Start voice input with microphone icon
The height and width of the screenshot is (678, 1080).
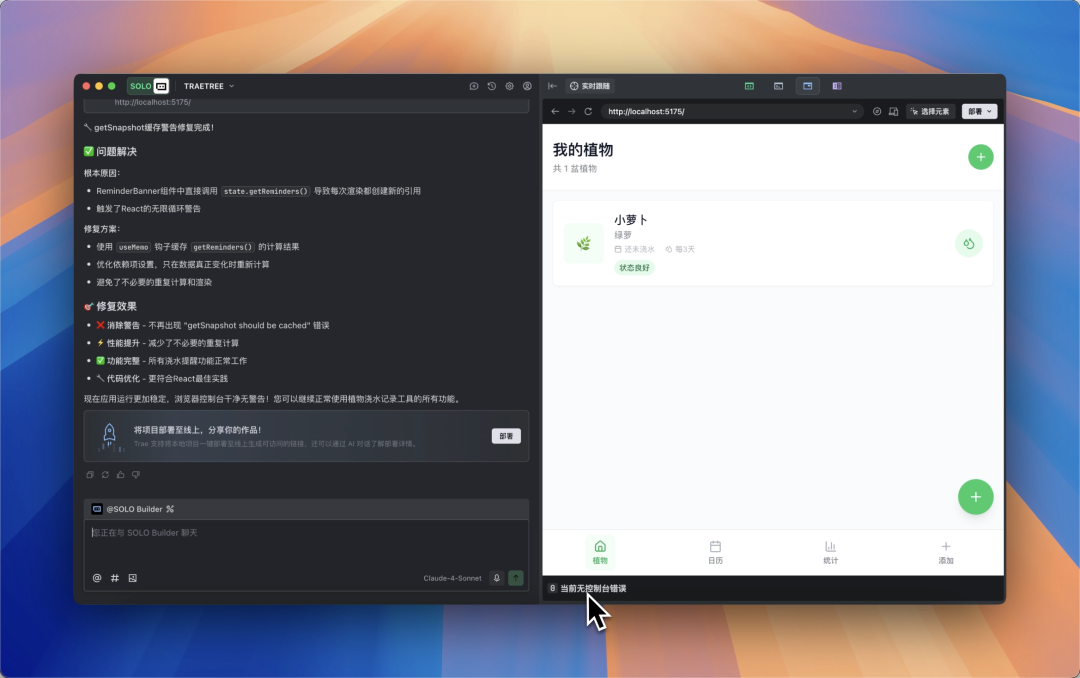point(497,578)
